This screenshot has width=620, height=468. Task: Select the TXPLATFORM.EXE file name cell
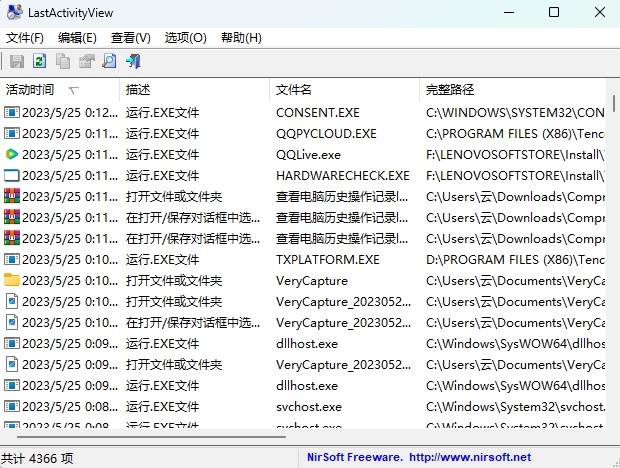tap(327, 260)
